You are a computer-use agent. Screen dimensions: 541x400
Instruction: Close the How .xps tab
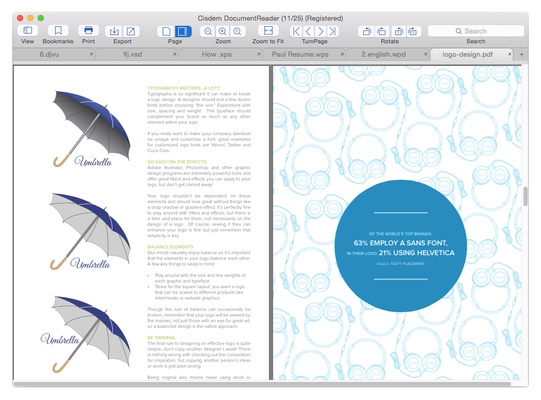point(258,54)
